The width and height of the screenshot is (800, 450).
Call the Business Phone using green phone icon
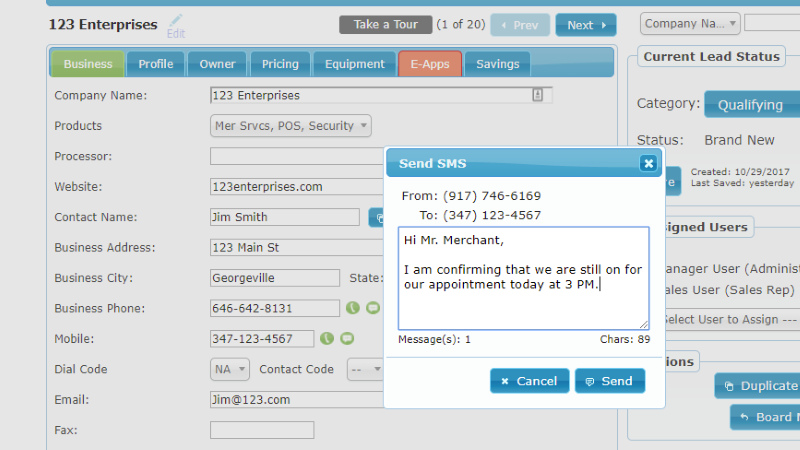[353, 308]
